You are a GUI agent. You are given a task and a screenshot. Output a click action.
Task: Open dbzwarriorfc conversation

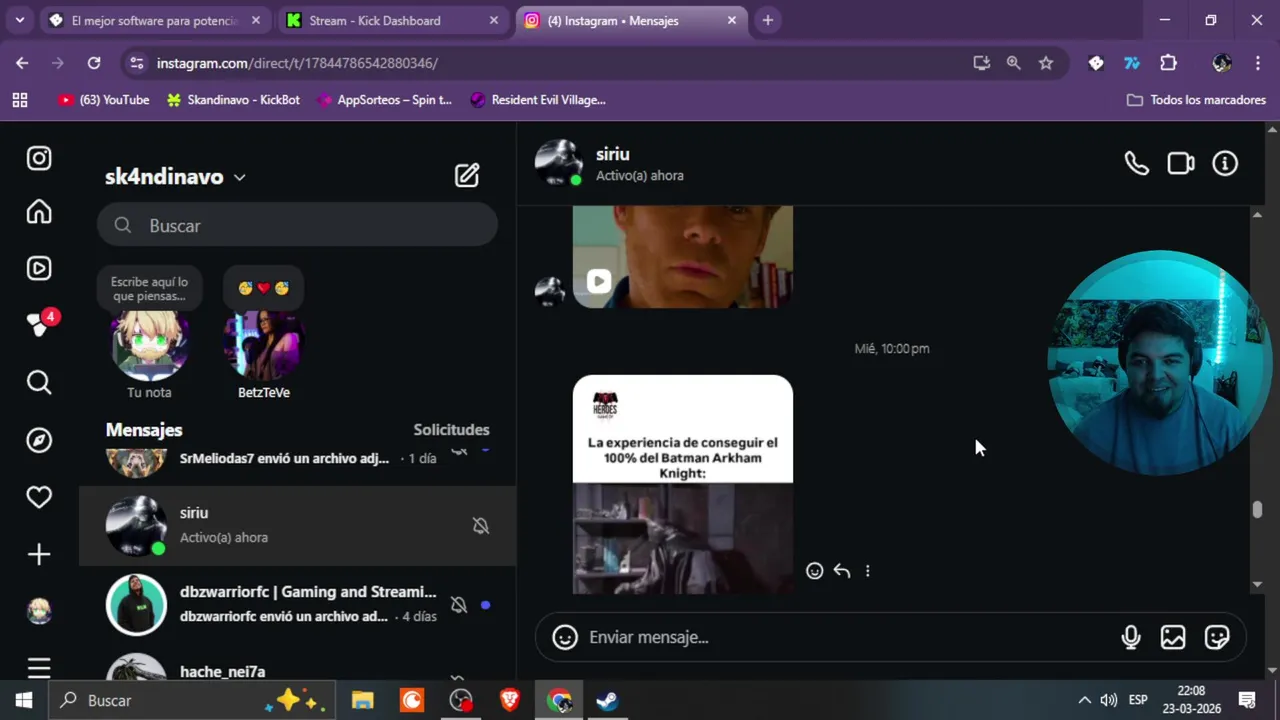(x=298, y=605)
